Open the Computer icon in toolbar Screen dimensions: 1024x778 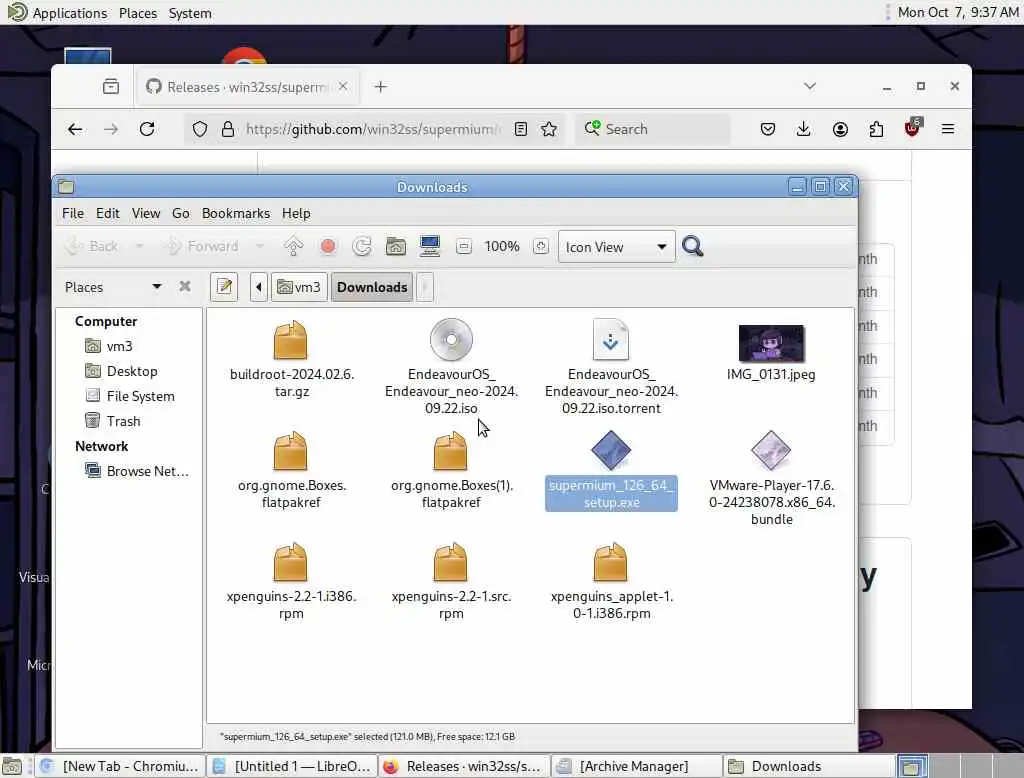[x=430, y=246]
